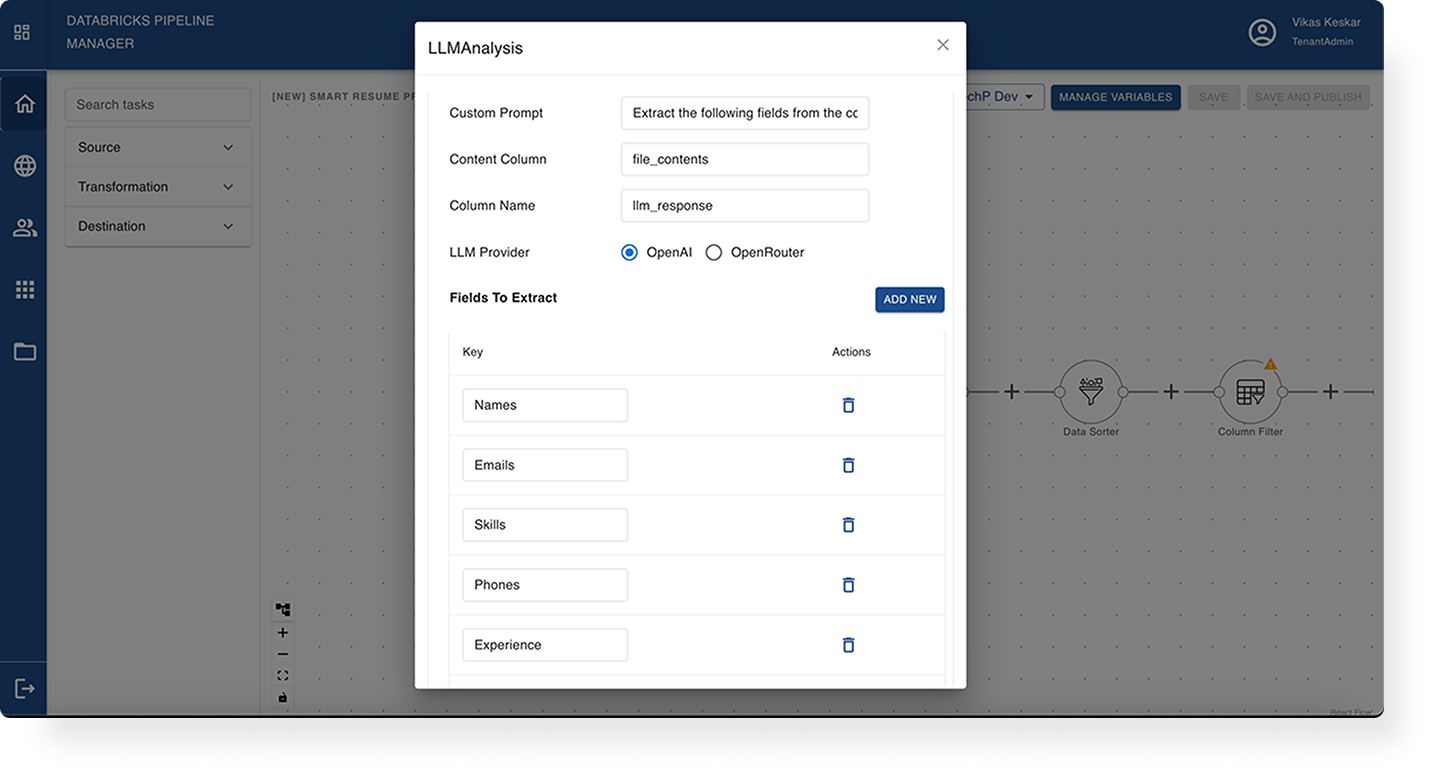Screen dimensions: 1430x772
Task: Zoom out on the canvas
Action: 283,654
